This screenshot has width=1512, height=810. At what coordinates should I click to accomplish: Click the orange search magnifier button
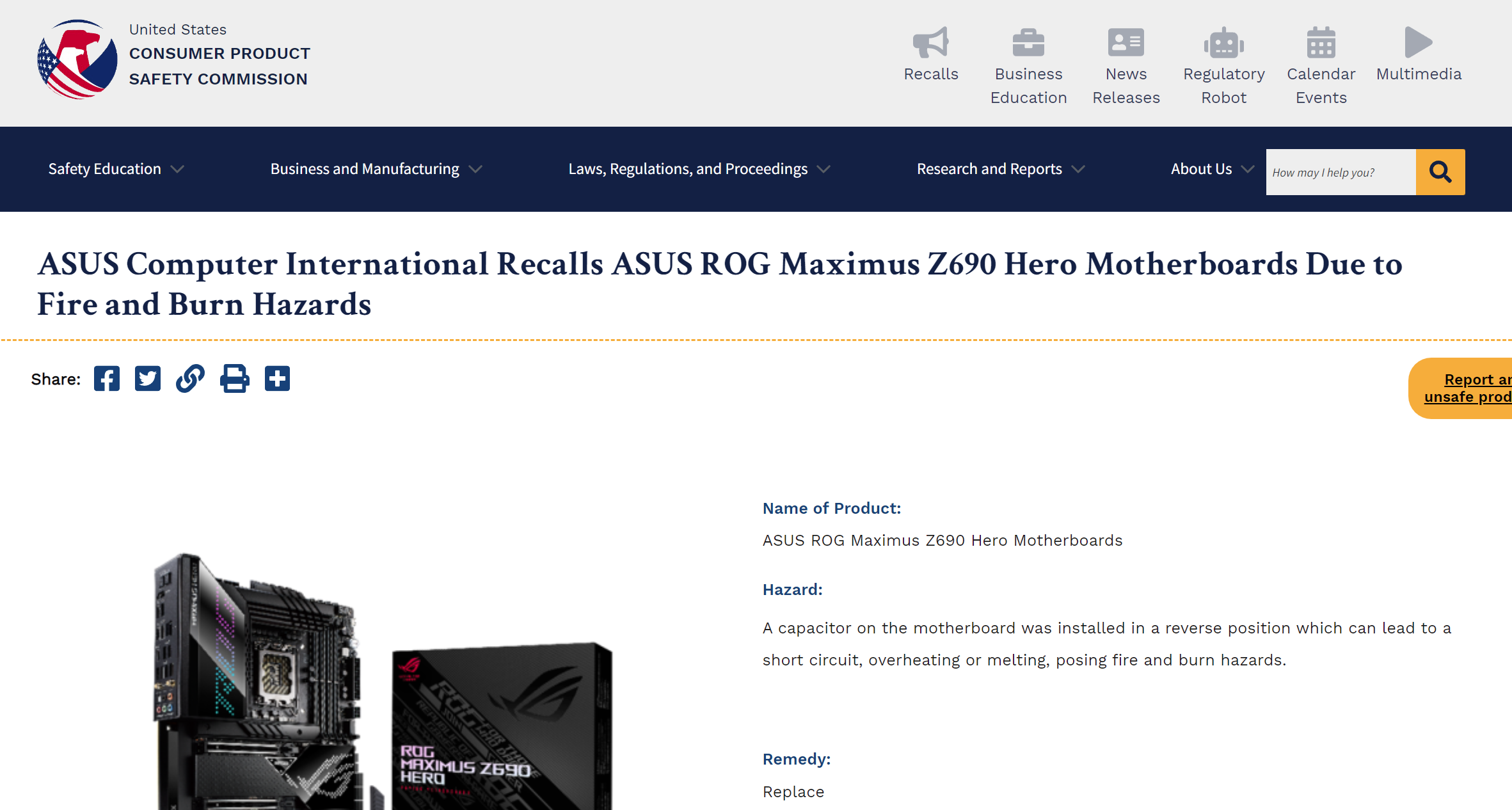pyautogui.click(x=1440, y=172)
